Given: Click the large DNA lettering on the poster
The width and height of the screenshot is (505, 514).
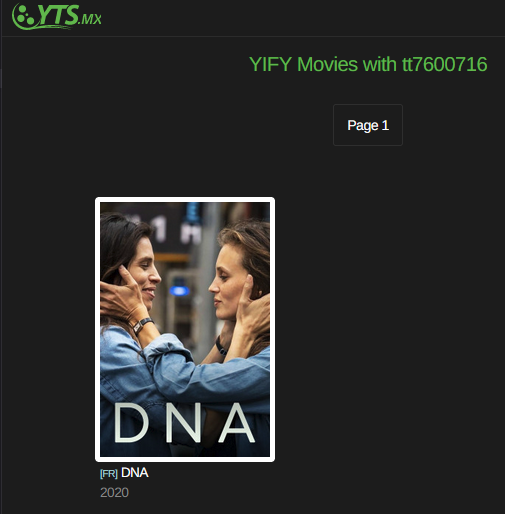Looking at the screenshot, I should pyautogui.click(x=184, y=423).
